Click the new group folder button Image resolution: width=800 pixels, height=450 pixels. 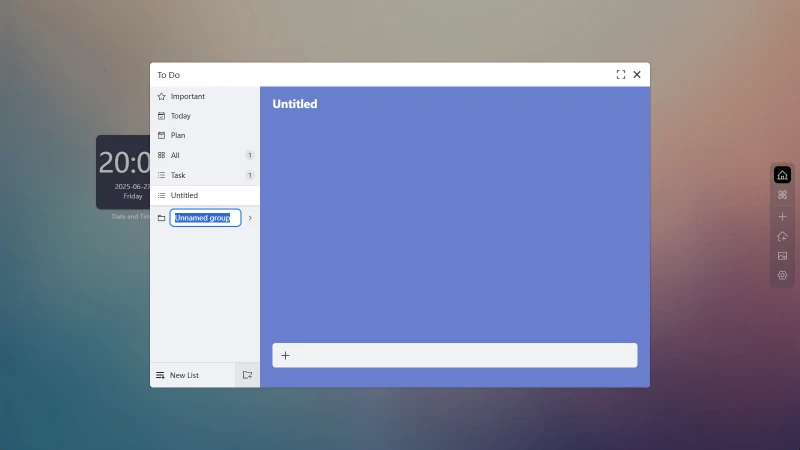click(247, 375)
